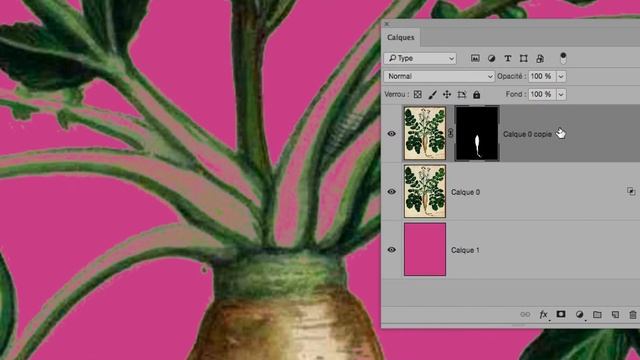Click the smart filter badge on Calque 0

[x=631, y=191]
